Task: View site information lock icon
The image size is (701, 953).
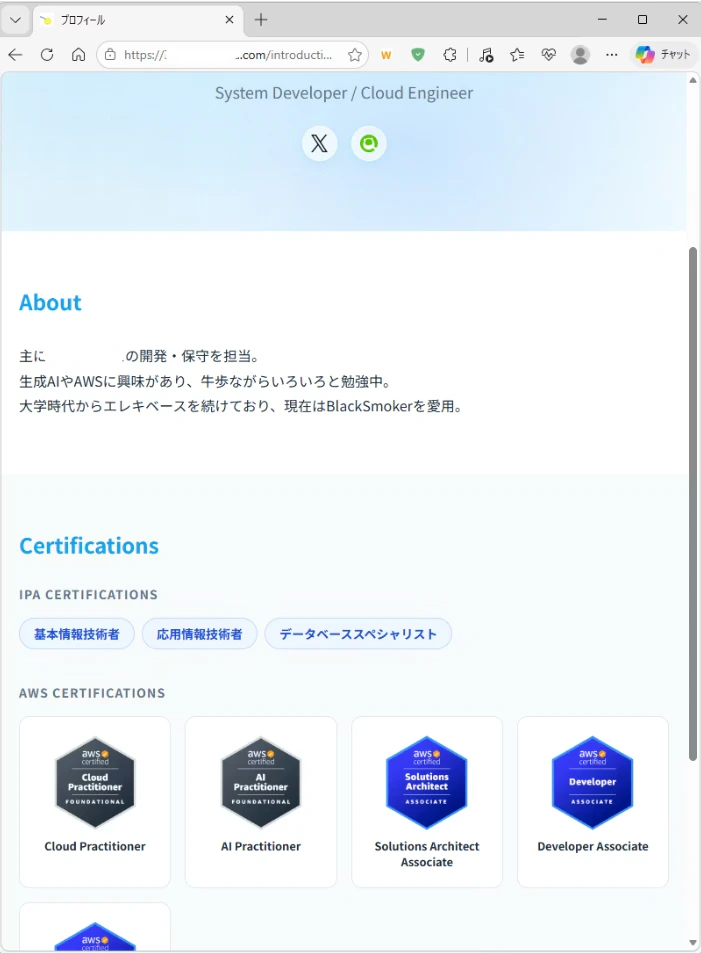Action: [110, 55]
